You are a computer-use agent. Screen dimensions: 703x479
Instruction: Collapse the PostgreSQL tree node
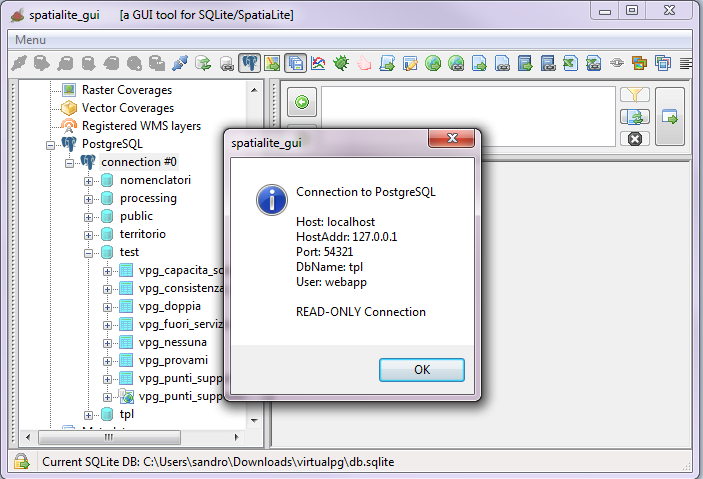[50, 145]
